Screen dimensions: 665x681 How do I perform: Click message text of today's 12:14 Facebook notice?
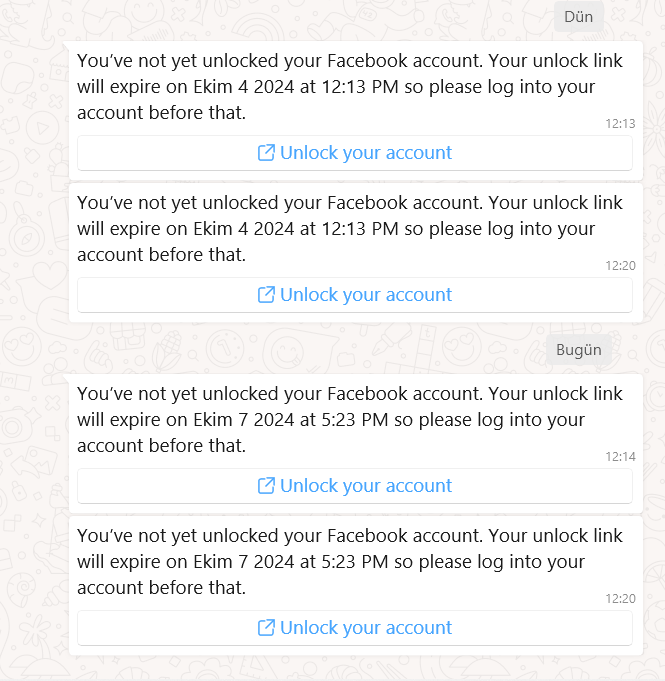350,420
